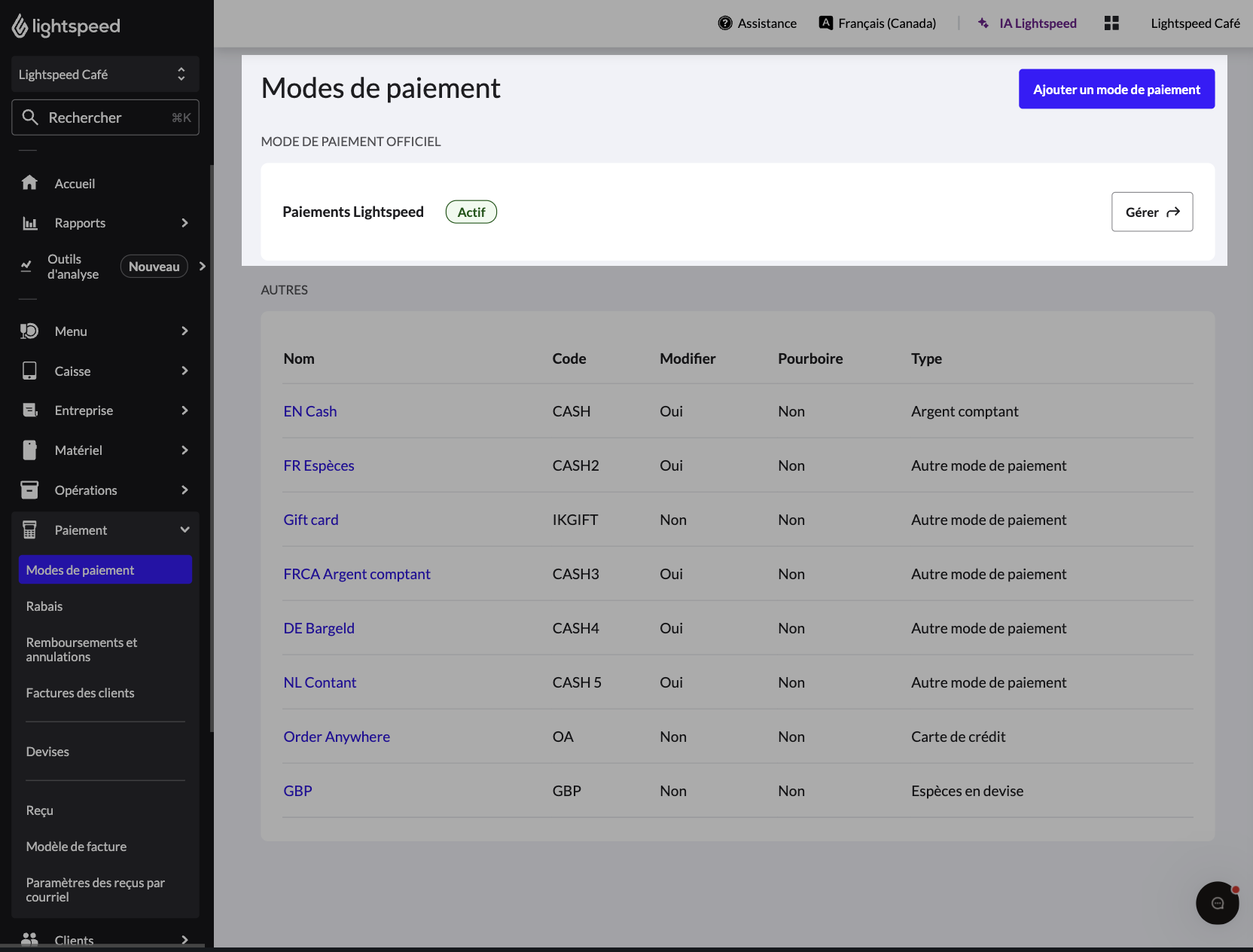Open Modèle de facture
This screenshot has height=952, width=1253.
(76, 847)
